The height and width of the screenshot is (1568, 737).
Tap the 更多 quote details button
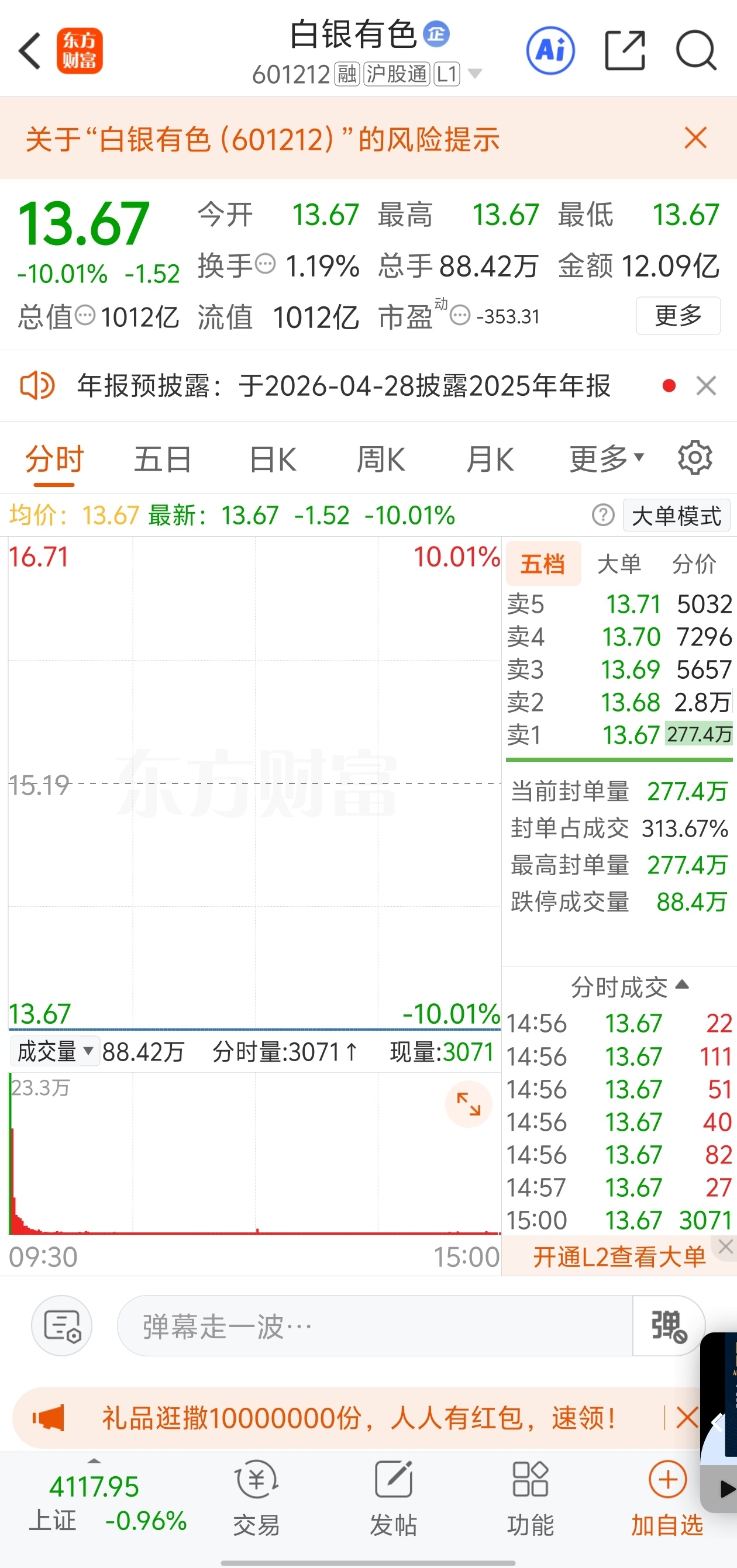(678, 315)
